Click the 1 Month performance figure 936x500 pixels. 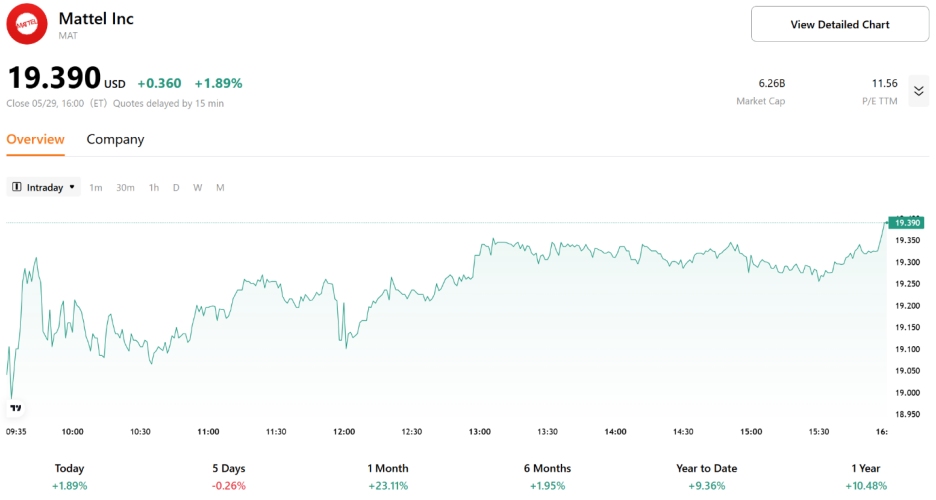[x=388, y=485]
